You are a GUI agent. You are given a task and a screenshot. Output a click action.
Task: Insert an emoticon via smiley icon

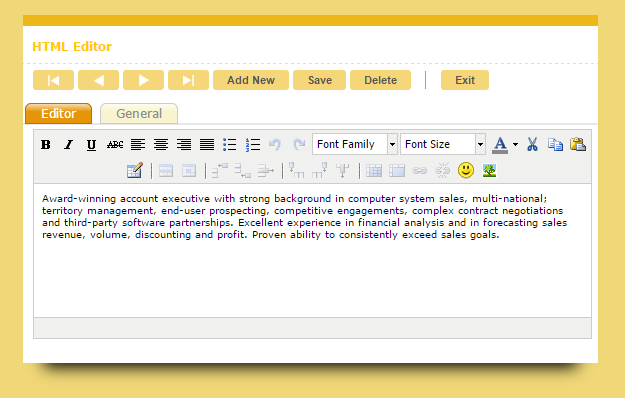[466, 171]
